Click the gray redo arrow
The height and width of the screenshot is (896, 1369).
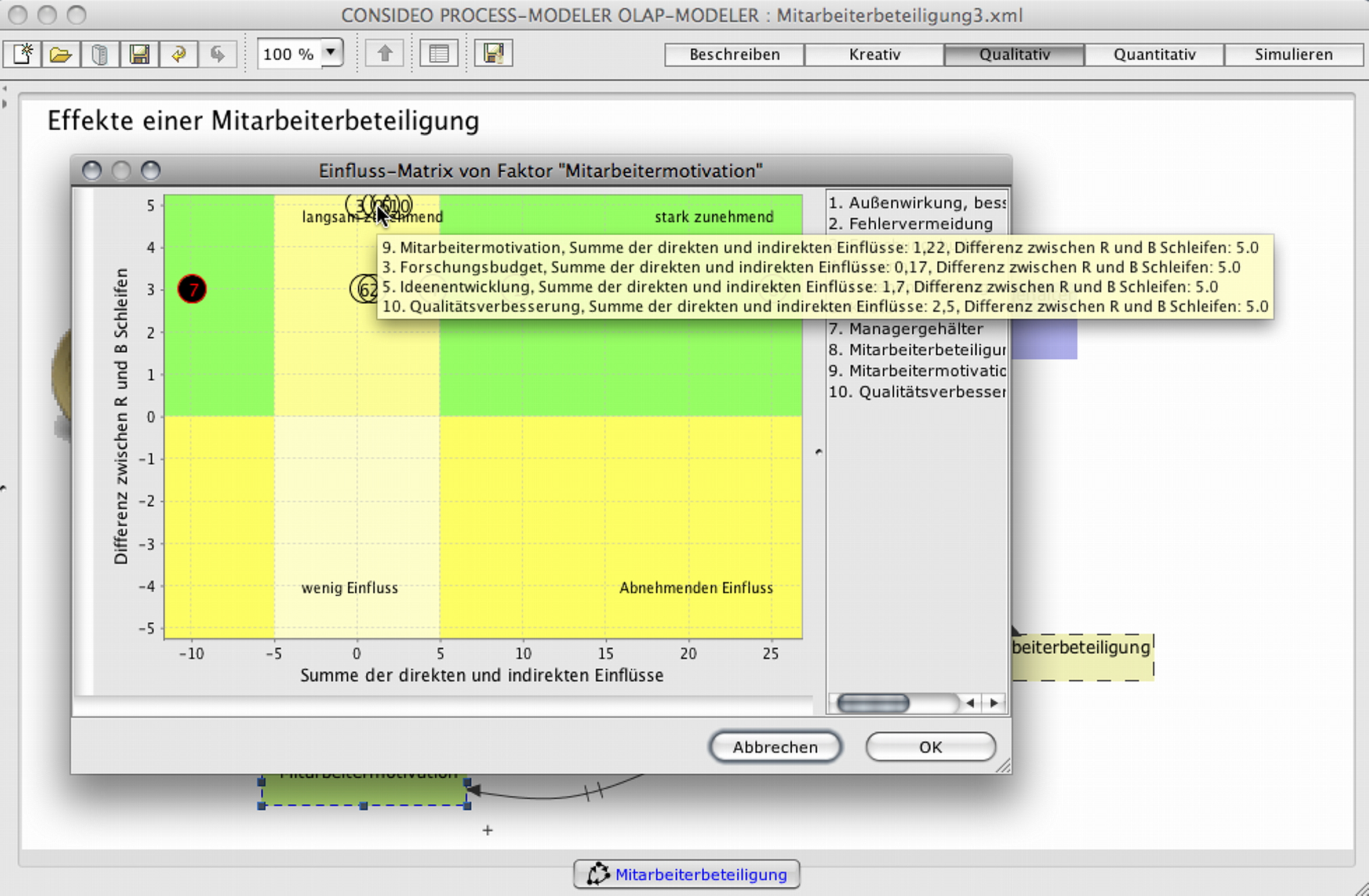click(217, 54)
